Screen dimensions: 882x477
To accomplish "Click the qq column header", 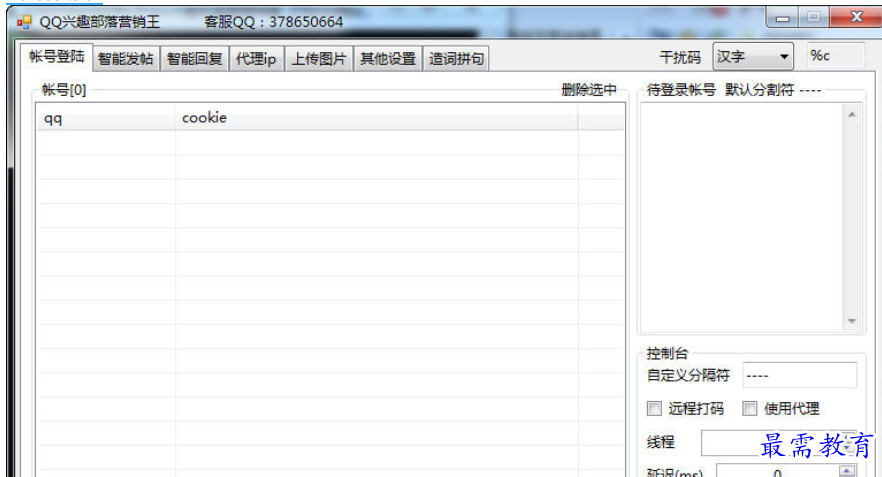I will point(106,118).
